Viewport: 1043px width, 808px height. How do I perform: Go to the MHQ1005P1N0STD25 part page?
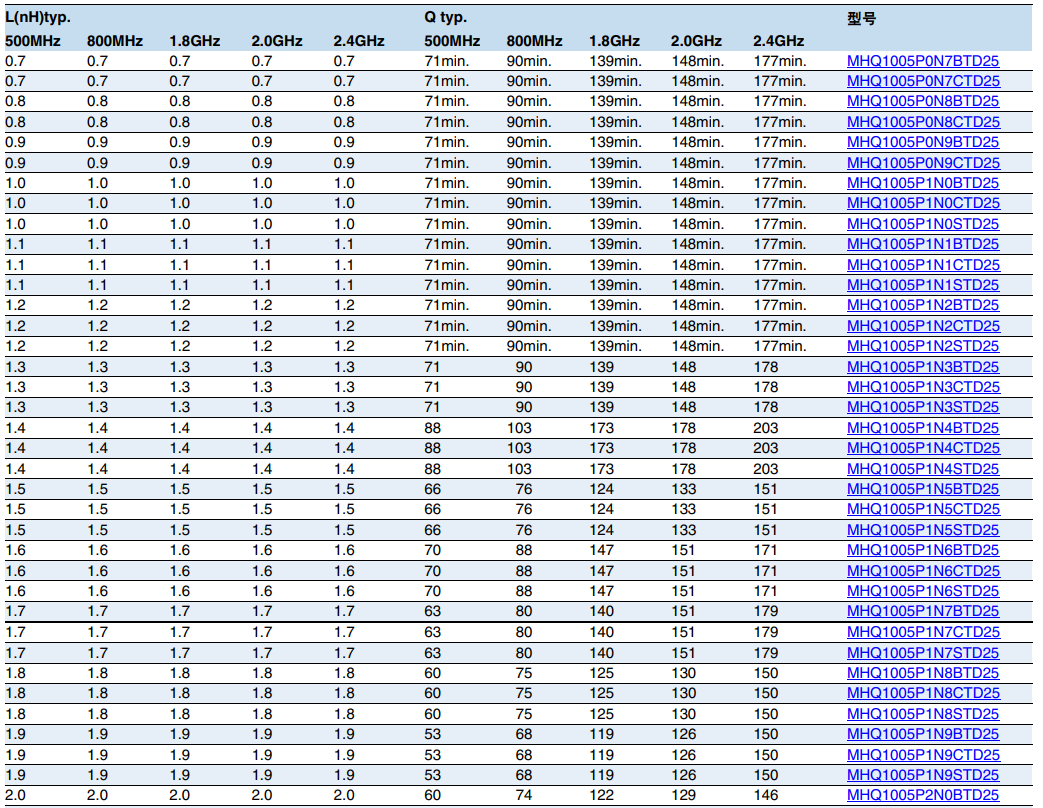(x=923, y=224)
